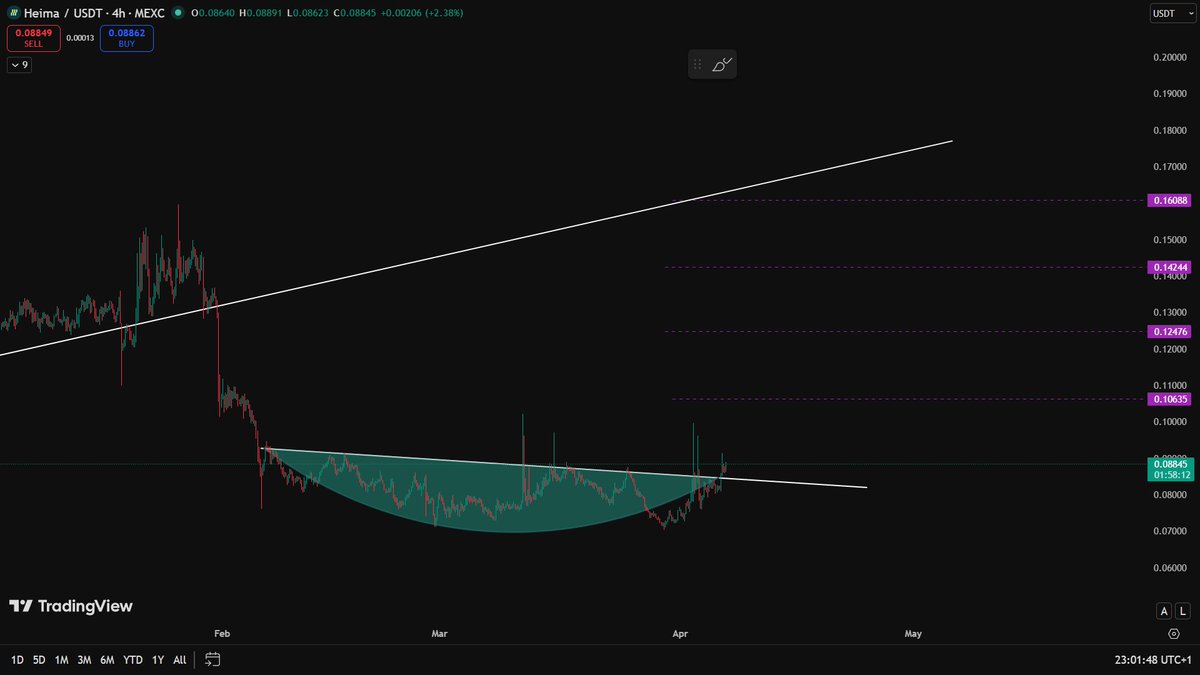Click the green market status dot beside MEXC
This screenshot has width=1200, height=675.
click(x=178, y=13)
